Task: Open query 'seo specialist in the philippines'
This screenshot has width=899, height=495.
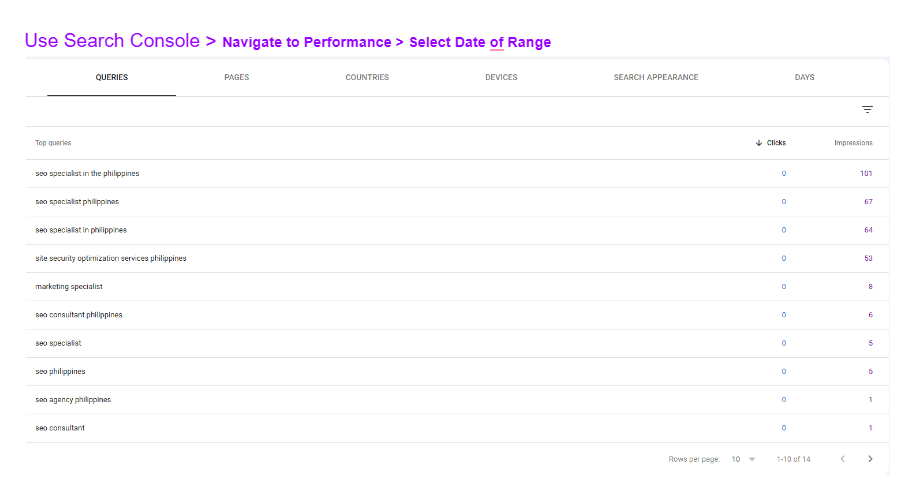Action: [87, 174]
